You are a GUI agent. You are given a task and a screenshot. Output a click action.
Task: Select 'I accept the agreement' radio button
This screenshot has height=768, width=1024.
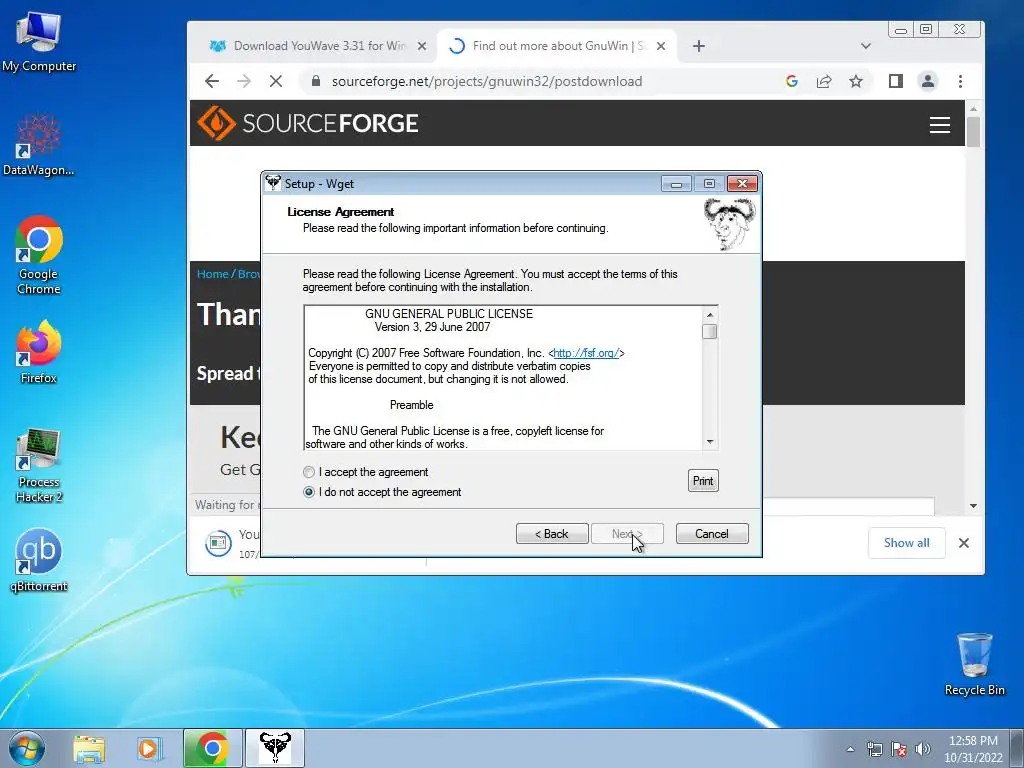coord(309,472)
